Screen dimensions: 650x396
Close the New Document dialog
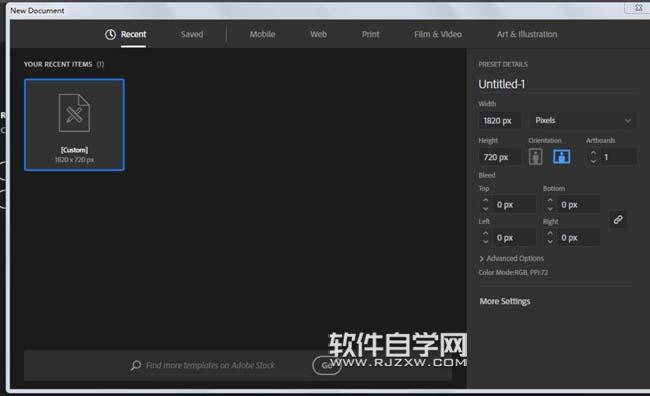click(638, 8)
